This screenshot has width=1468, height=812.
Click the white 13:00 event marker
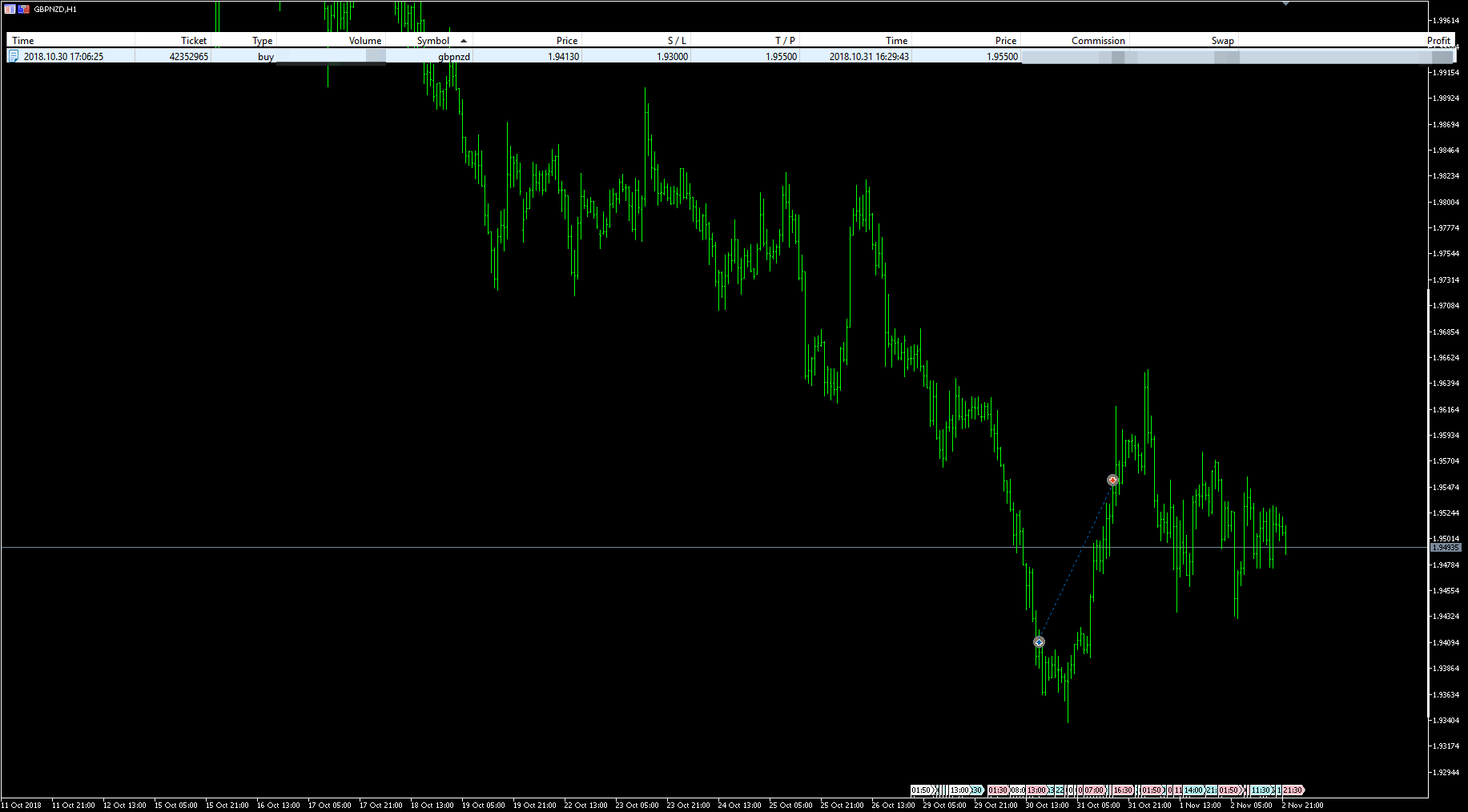coord(959,790)
